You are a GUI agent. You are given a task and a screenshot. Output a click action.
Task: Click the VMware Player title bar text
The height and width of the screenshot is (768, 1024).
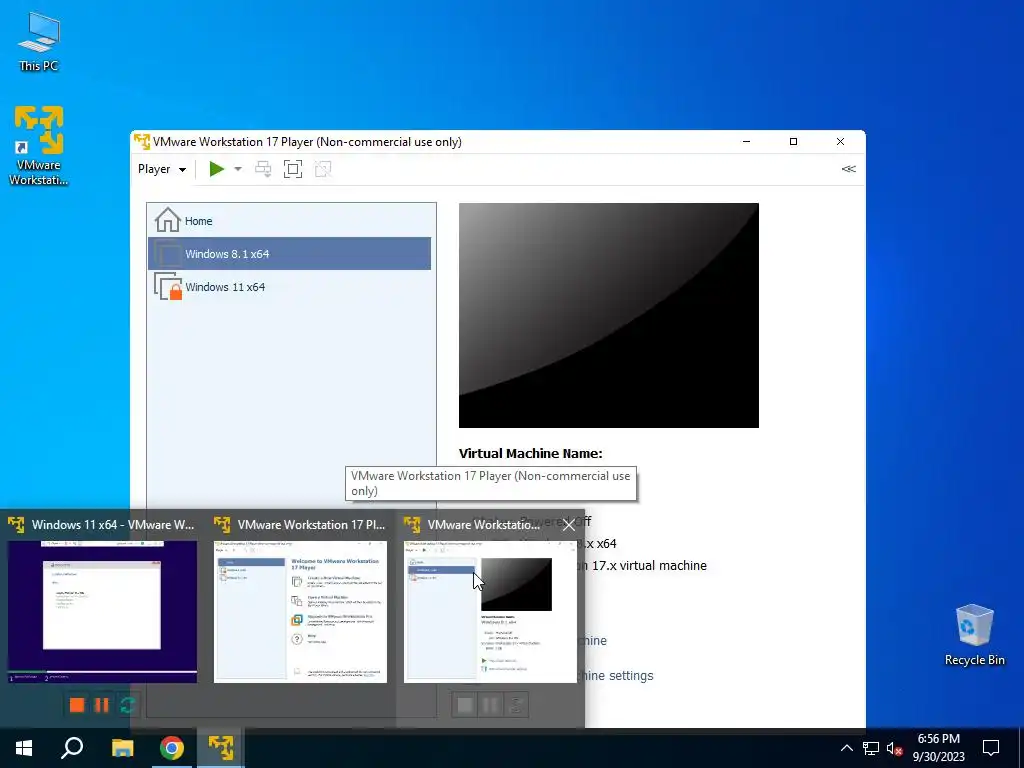pos(307,142)
